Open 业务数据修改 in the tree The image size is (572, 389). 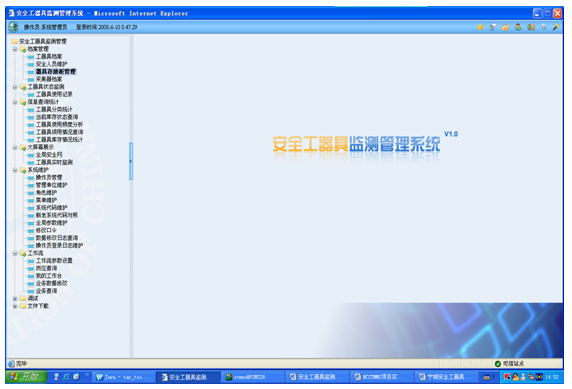point(51,284)
